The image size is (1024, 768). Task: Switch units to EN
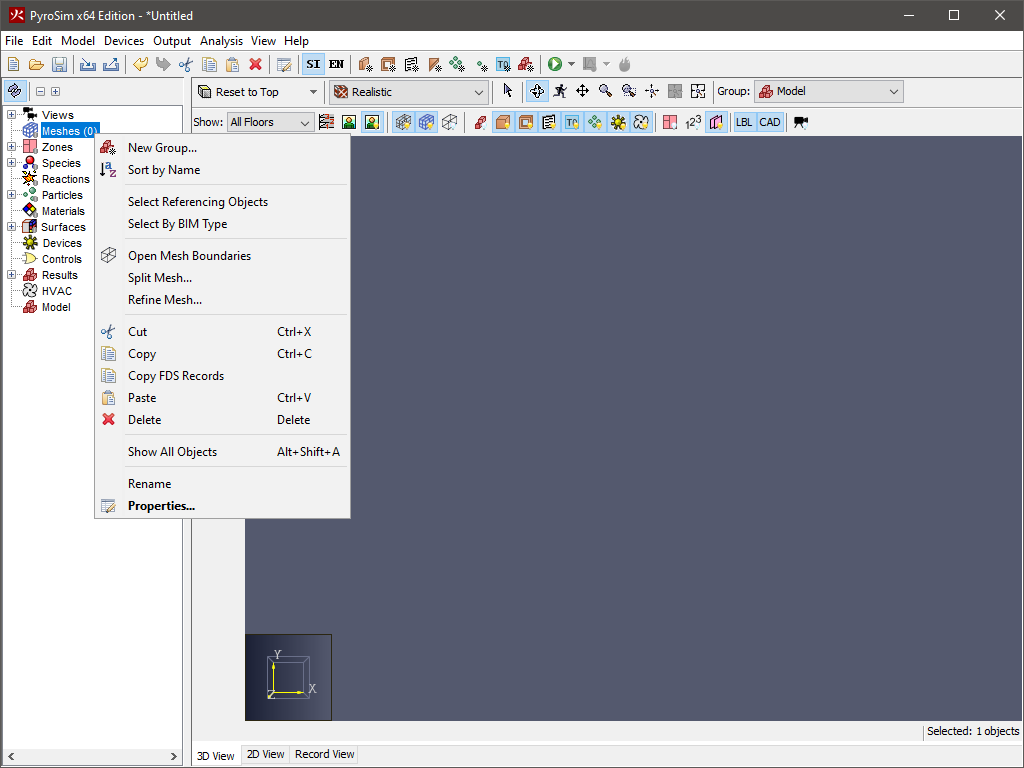[x=336, y=64]
